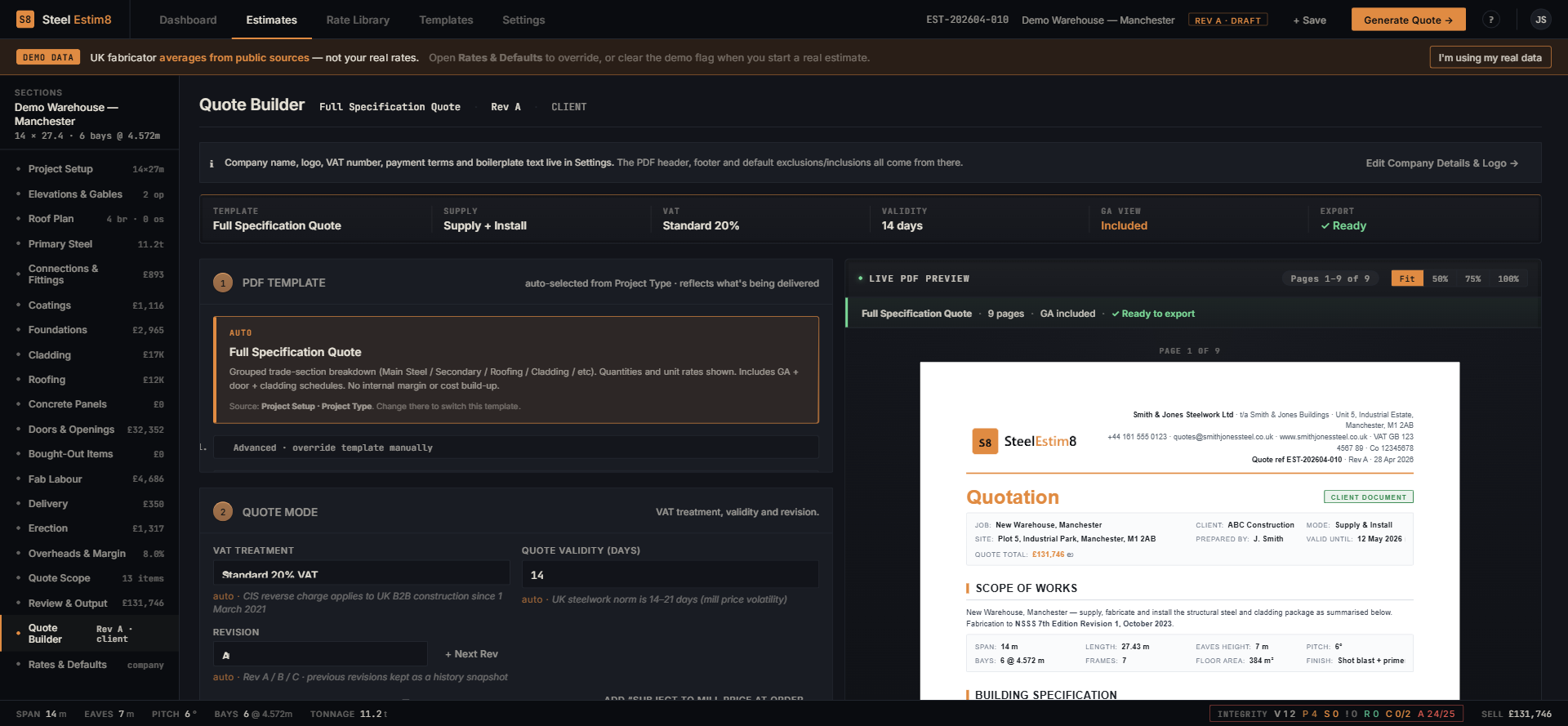Set preview zoom to 100%
The height and width of the screenshot is (726, 1568).
(1508, 278)
